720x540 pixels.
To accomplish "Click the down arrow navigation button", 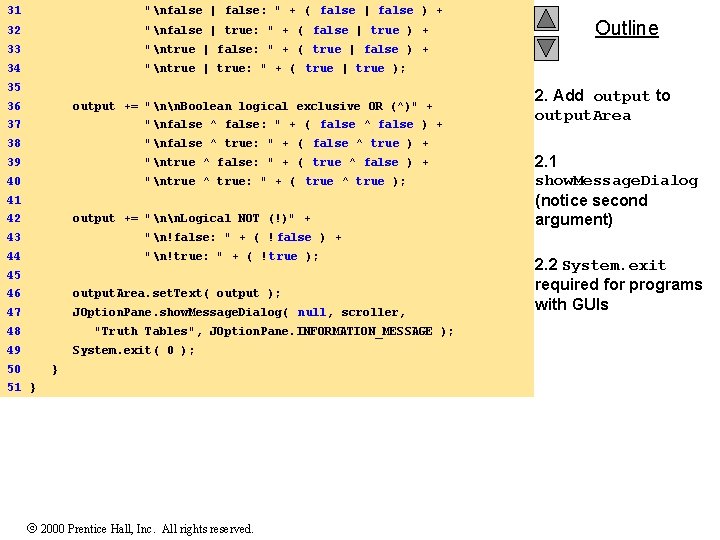I will [546, 48].
